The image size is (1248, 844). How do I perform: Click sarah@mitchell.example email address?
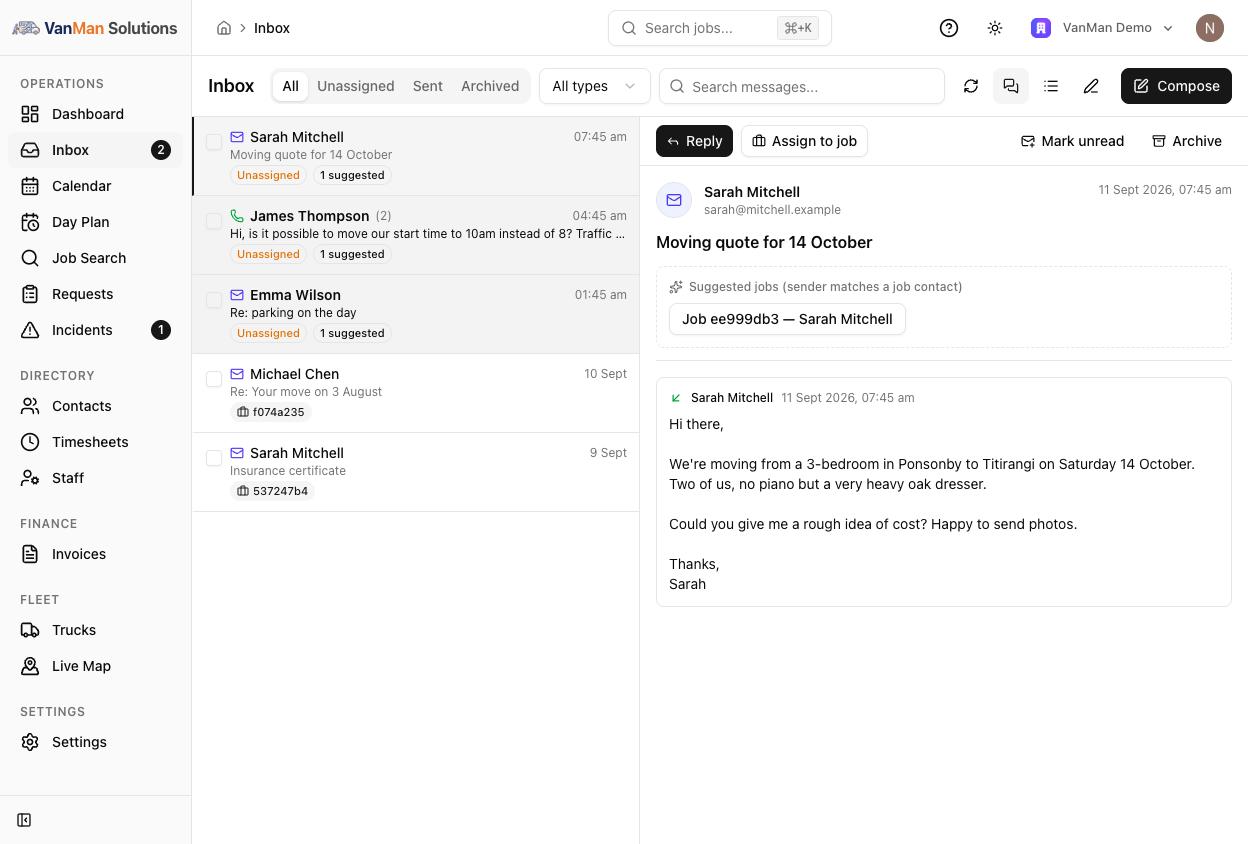pyautogui.click(x=772, y=210)
